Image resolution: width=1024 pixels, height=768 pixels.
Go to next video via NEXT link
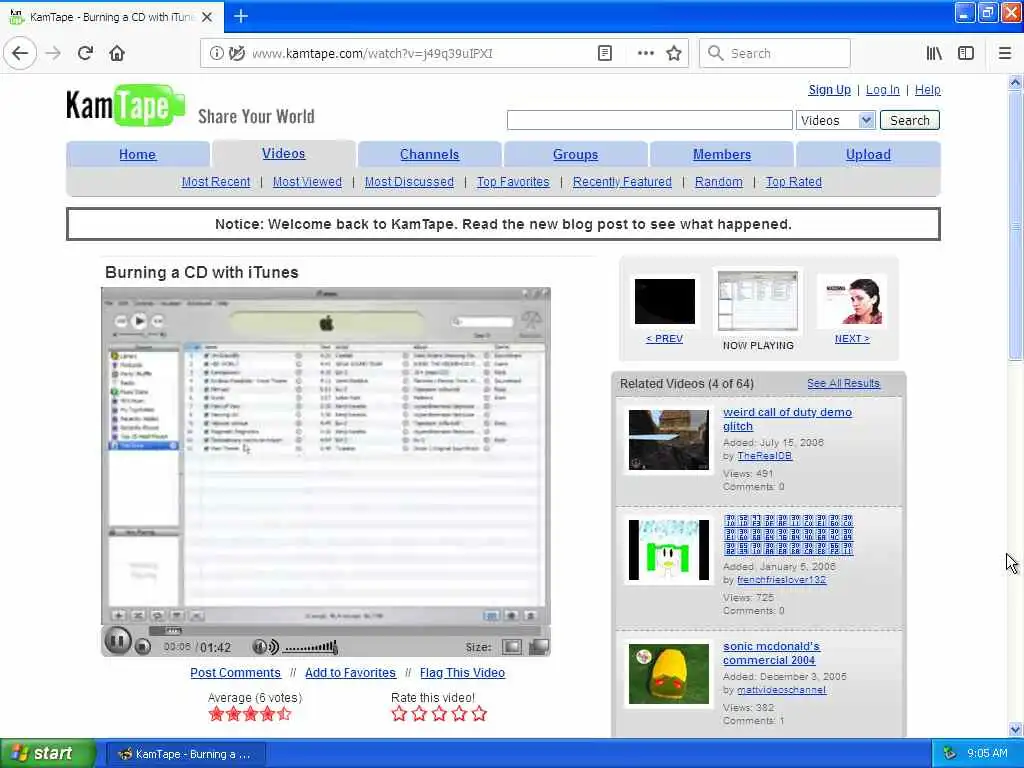(852, 338)
